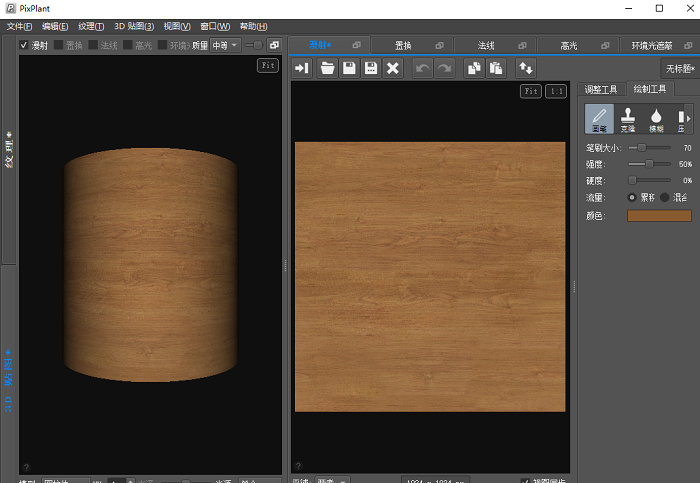Select the 克隆 clone stamp tool

point(628,120)
